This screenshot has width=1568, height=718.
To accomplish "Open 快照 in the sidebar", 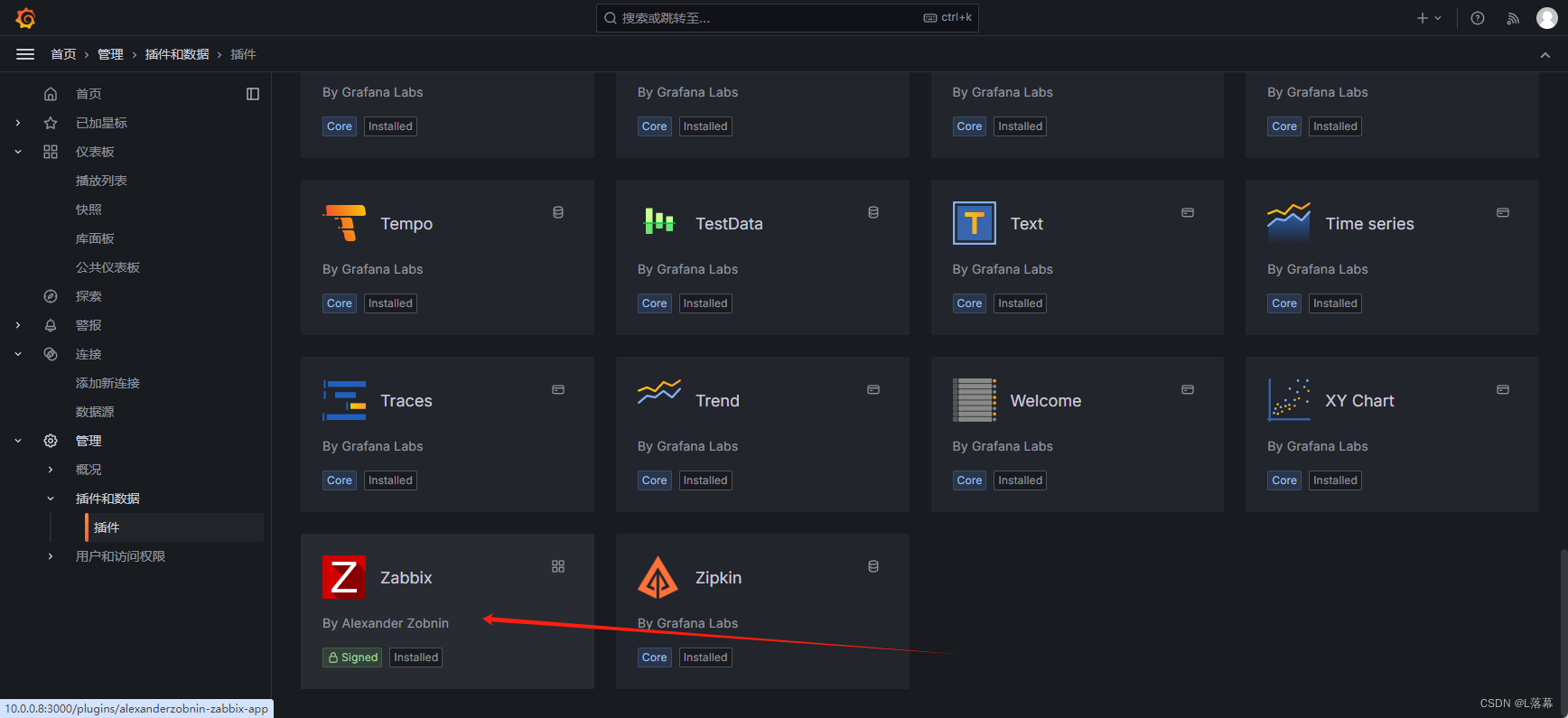I will tap(89, 210).
